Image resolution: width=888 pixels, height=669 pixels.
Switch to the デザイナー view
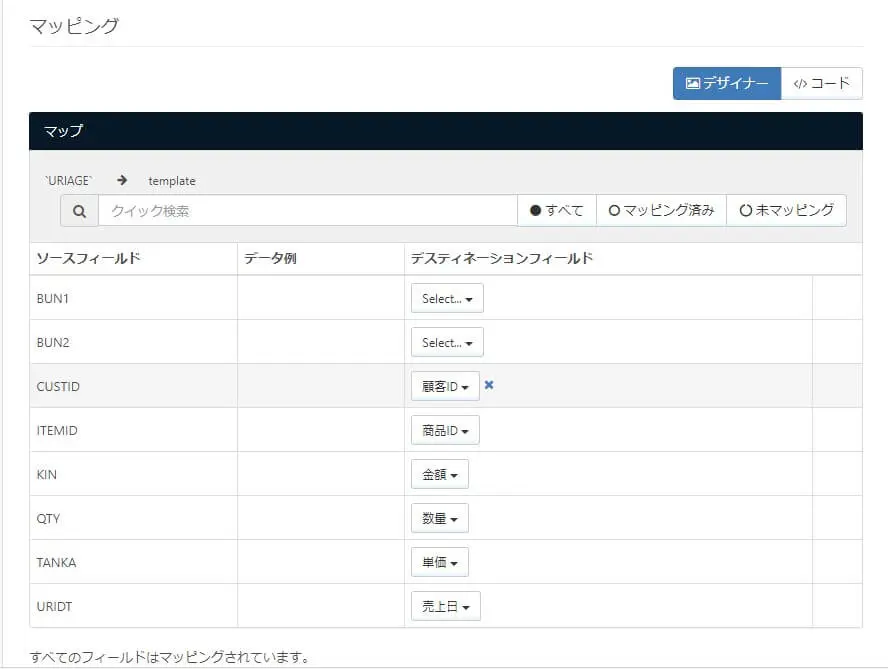click(727, 83)
